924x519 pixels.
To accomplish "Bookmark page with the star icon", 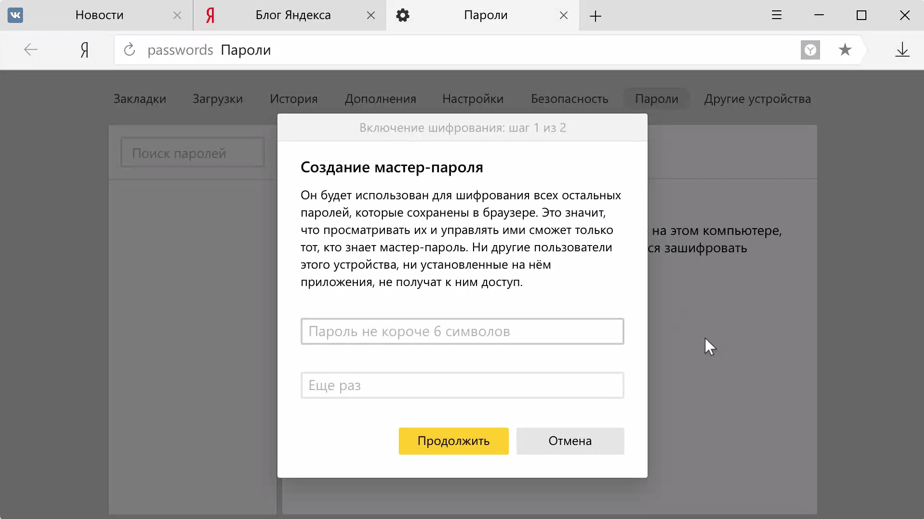I will coord(845,50).
